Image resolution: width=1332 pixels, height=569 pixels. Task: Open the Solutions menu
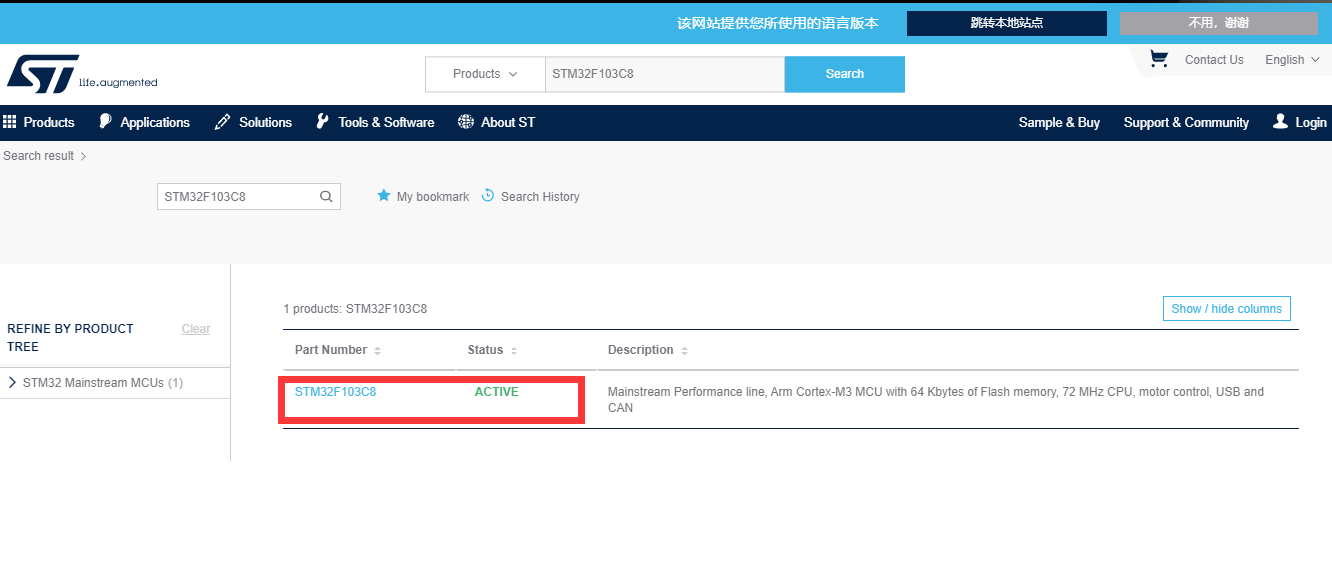click(x=266, y=122)
